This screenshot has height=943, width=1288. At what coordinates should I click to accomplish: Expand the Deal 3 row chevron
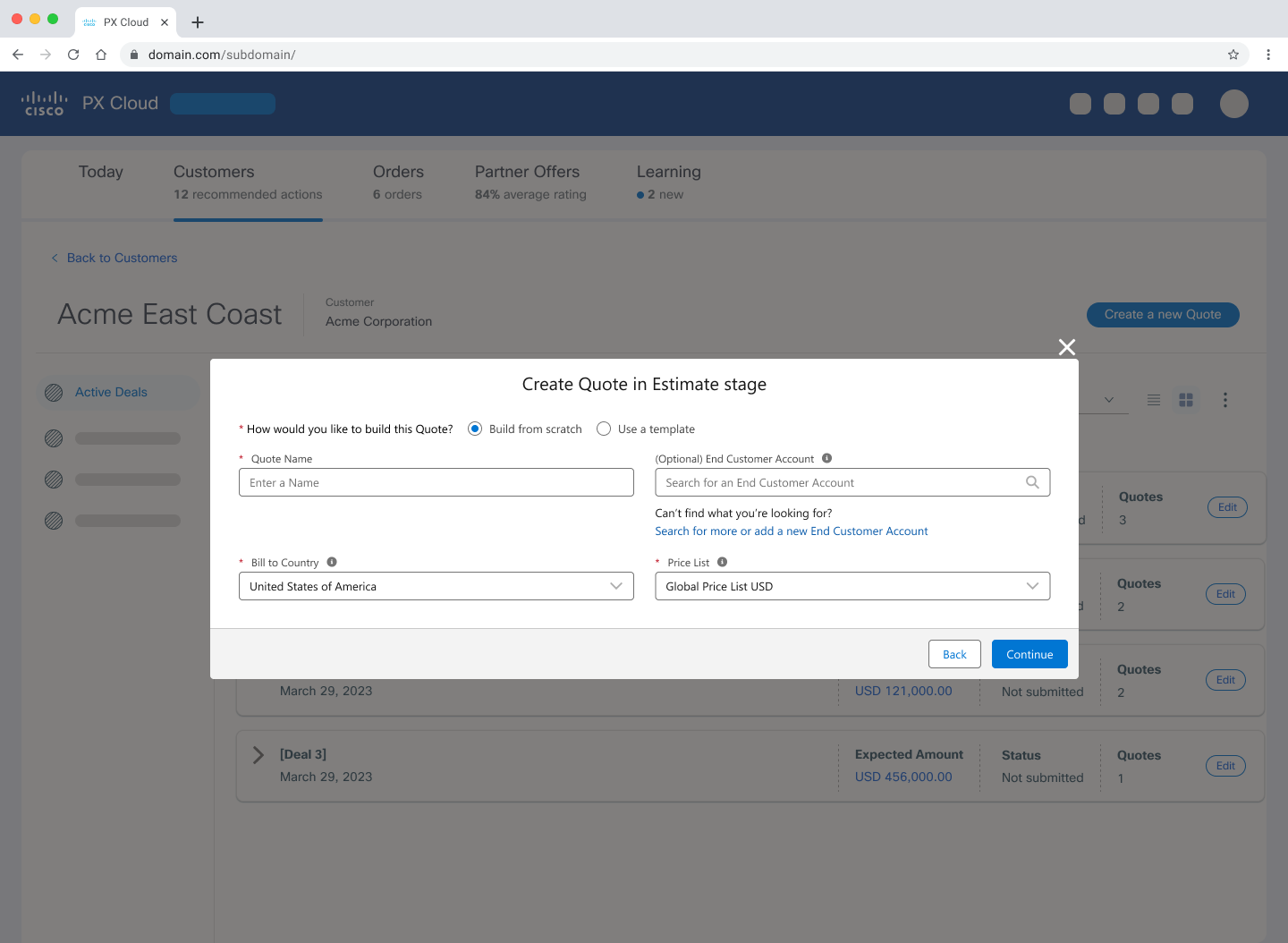258,755
